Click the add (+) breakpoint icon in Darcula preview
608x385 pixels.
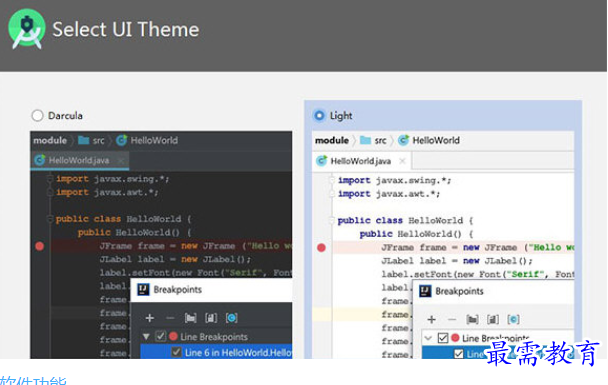150,318
